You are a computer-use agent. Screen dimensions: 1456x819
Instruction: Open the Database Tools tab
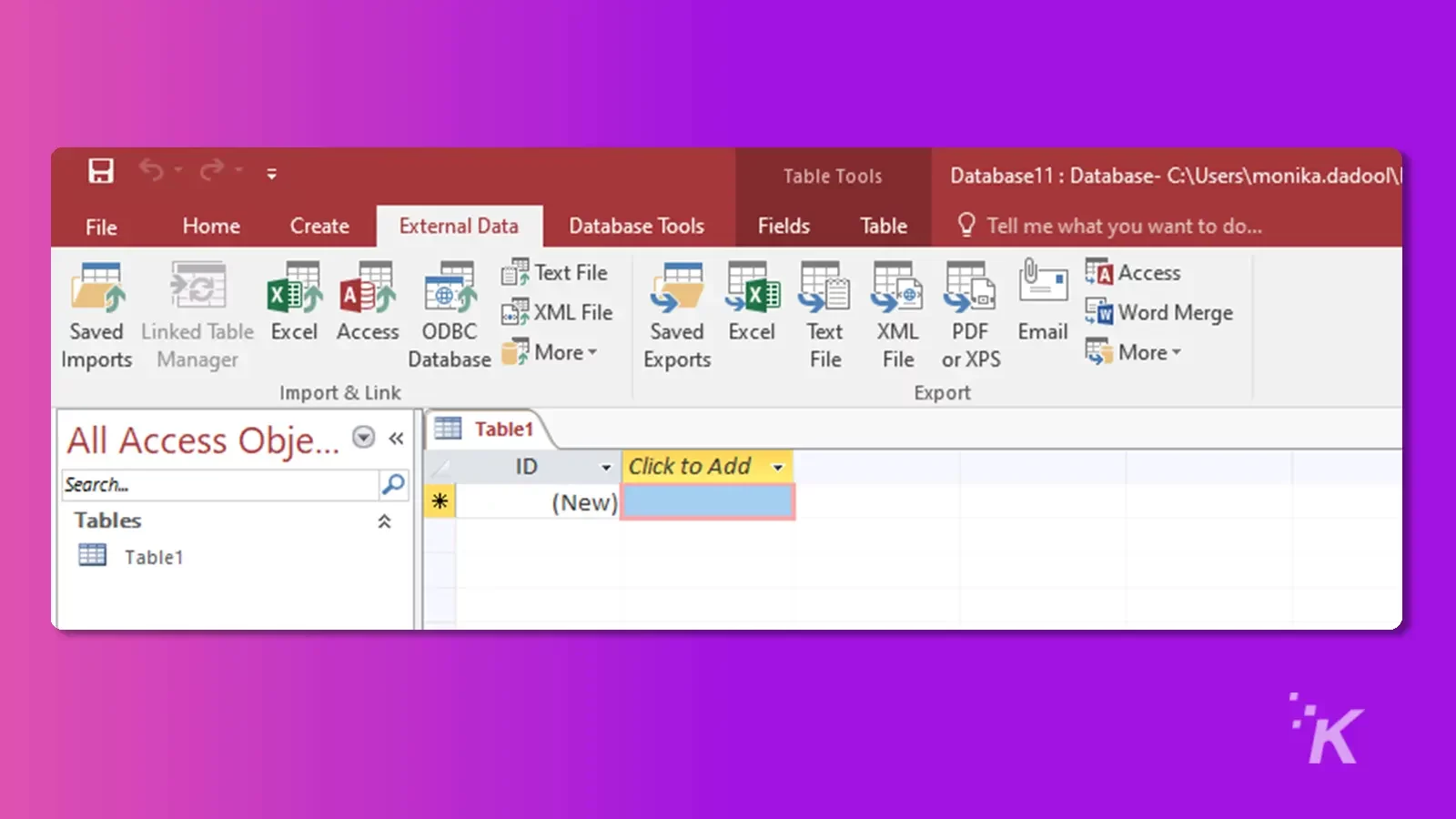636,226
